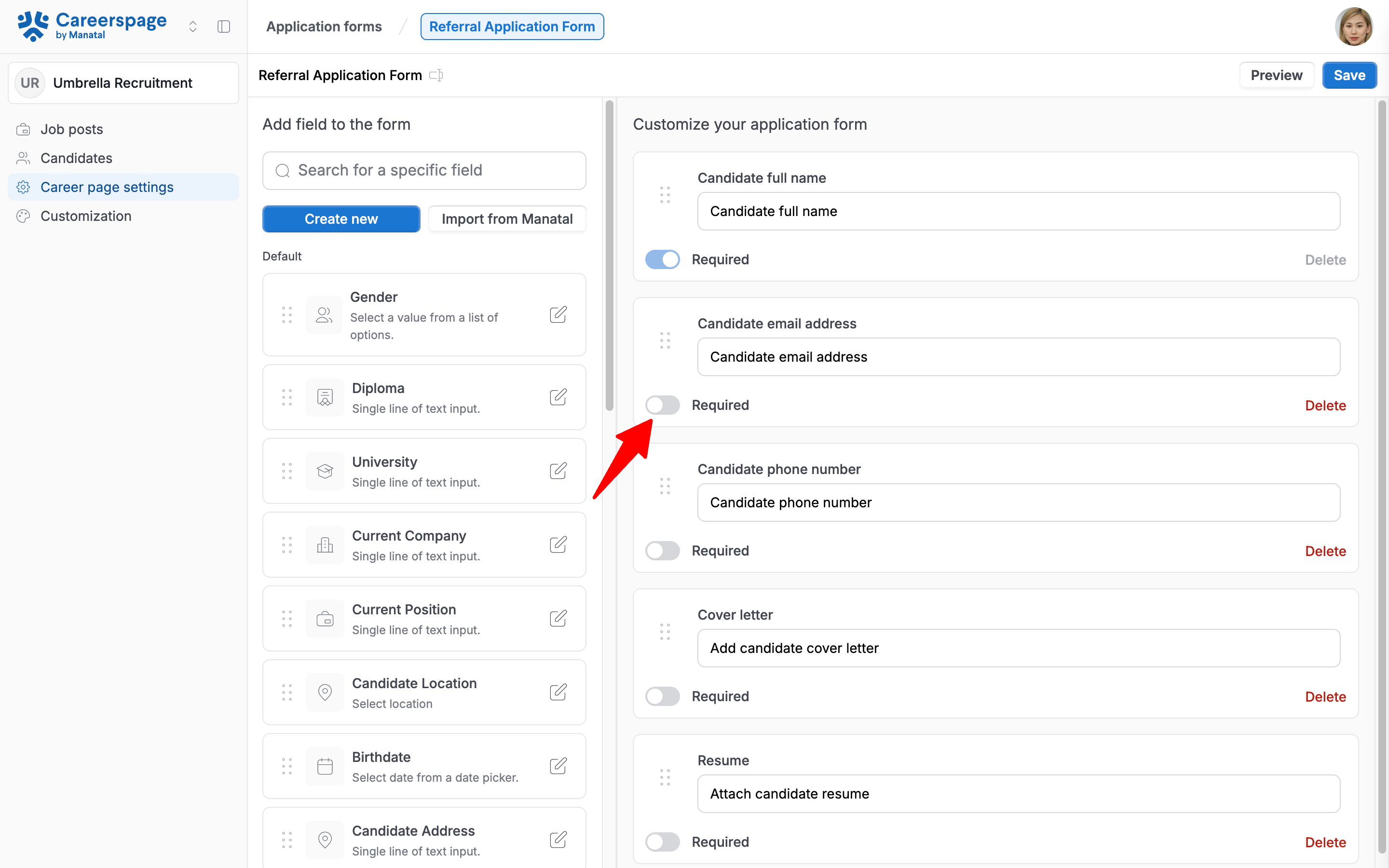Click the Careerspage by Manatal logo

(92, 27)
